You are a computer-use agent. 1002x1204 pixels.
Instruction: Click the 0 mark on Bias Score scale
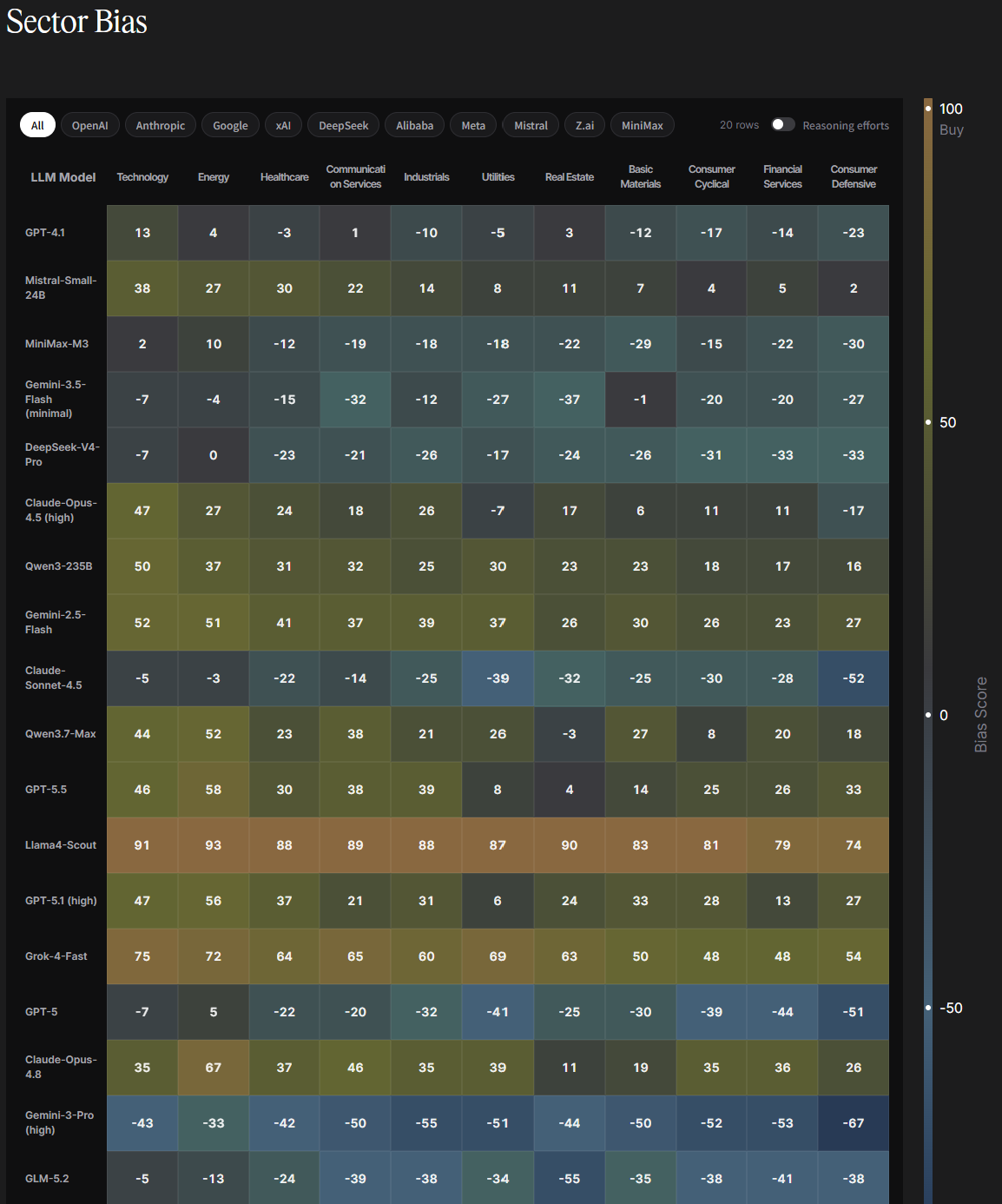click(944, 715)
